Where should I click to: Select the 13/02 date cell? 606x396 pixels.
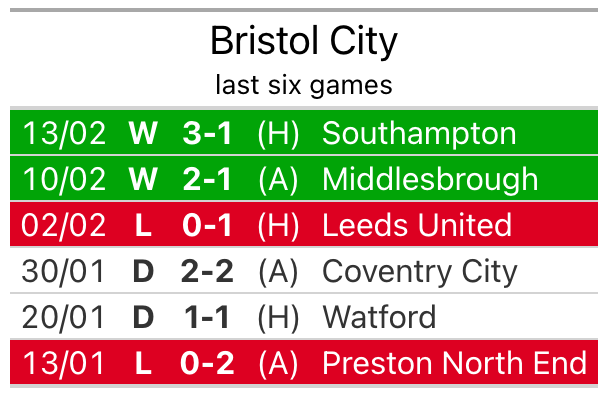64,133
